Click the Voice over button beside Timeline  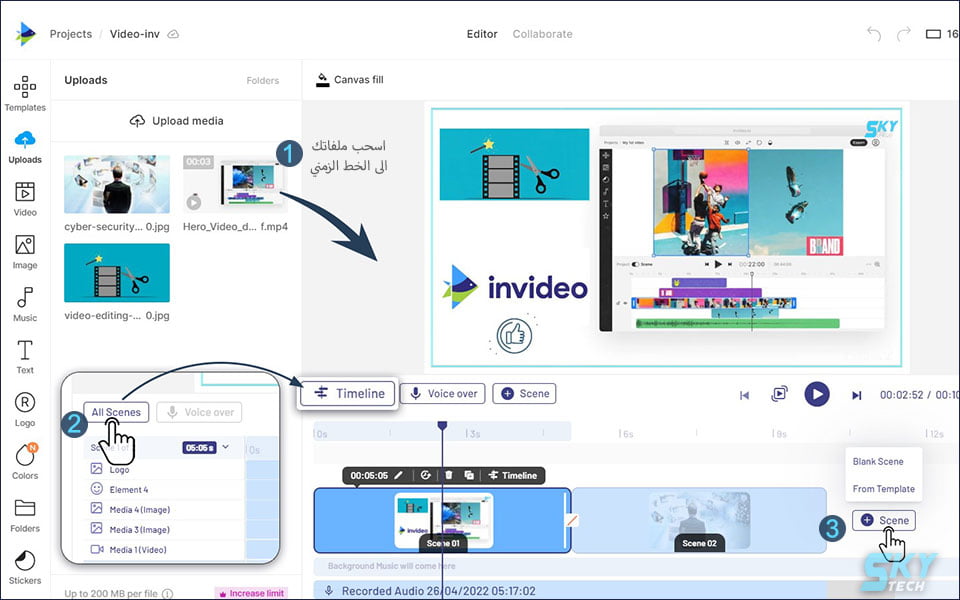443,394
